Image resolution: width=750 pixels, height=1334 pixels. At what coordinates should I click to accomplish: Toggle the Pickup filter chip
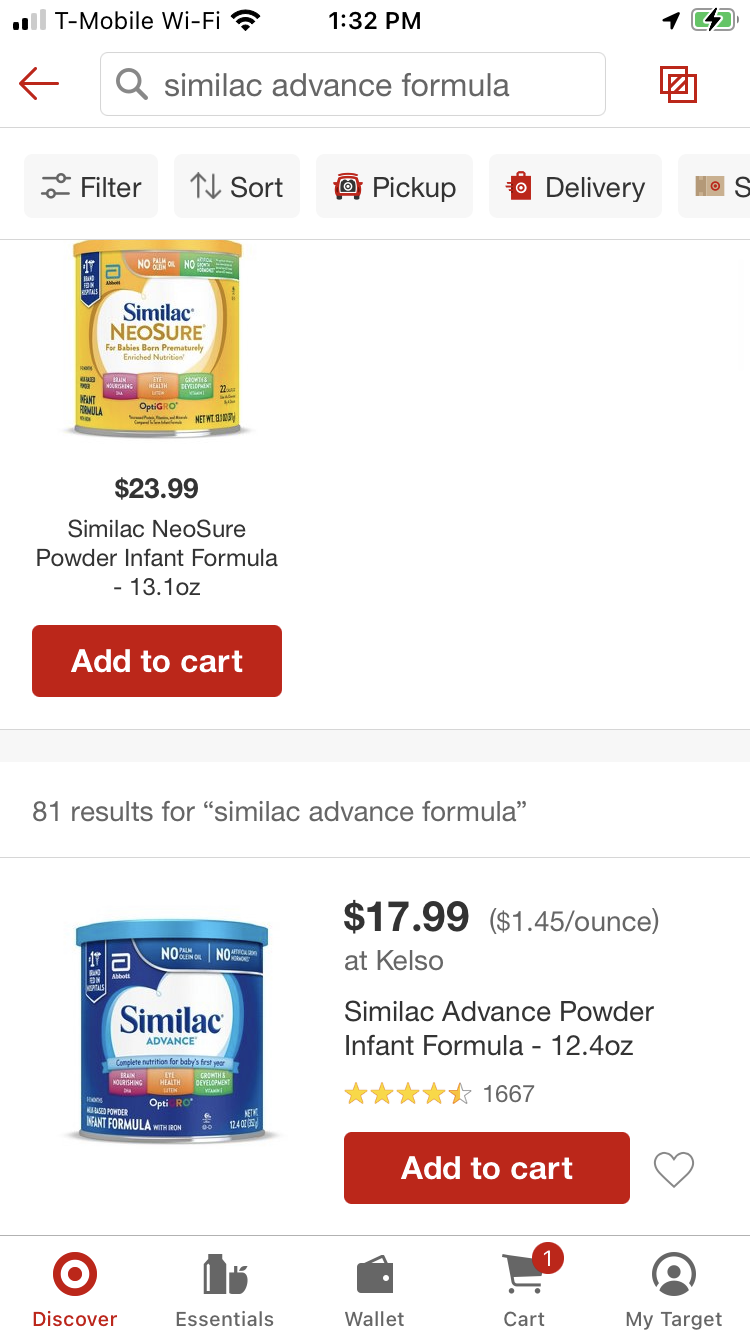pos(394,187)
